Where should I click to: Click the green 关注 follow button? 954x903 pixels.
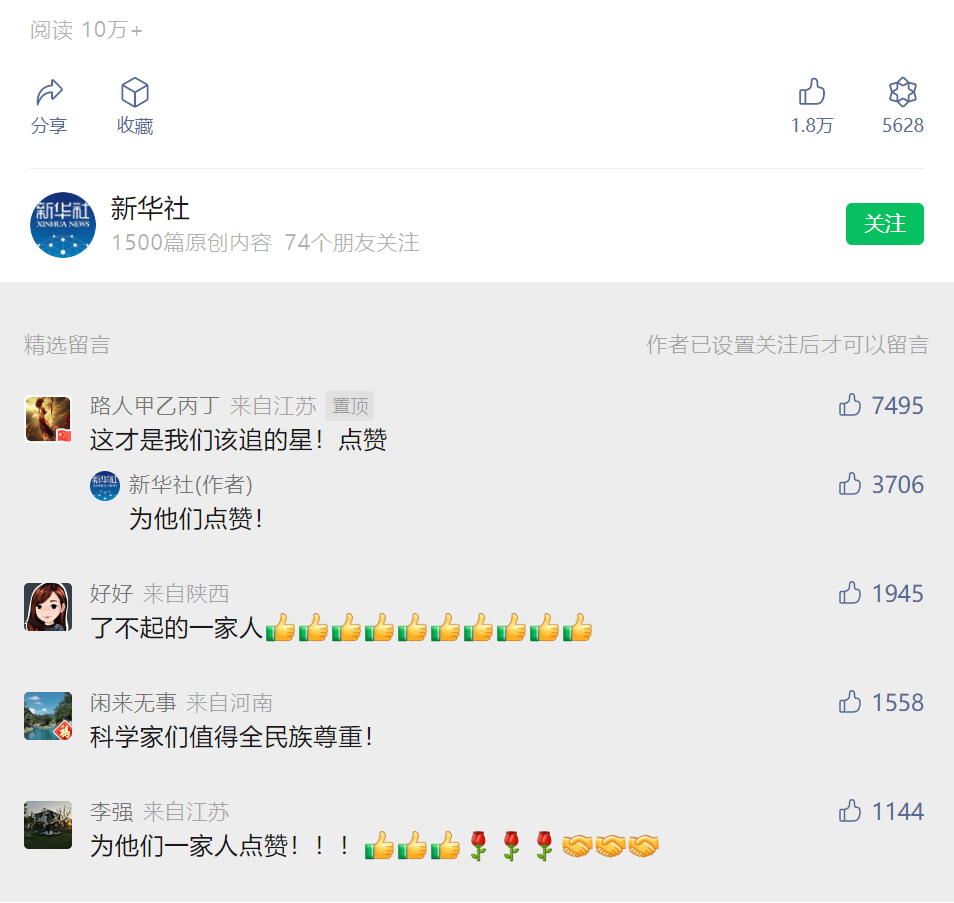pyautogui.click(x=885, y=224)
